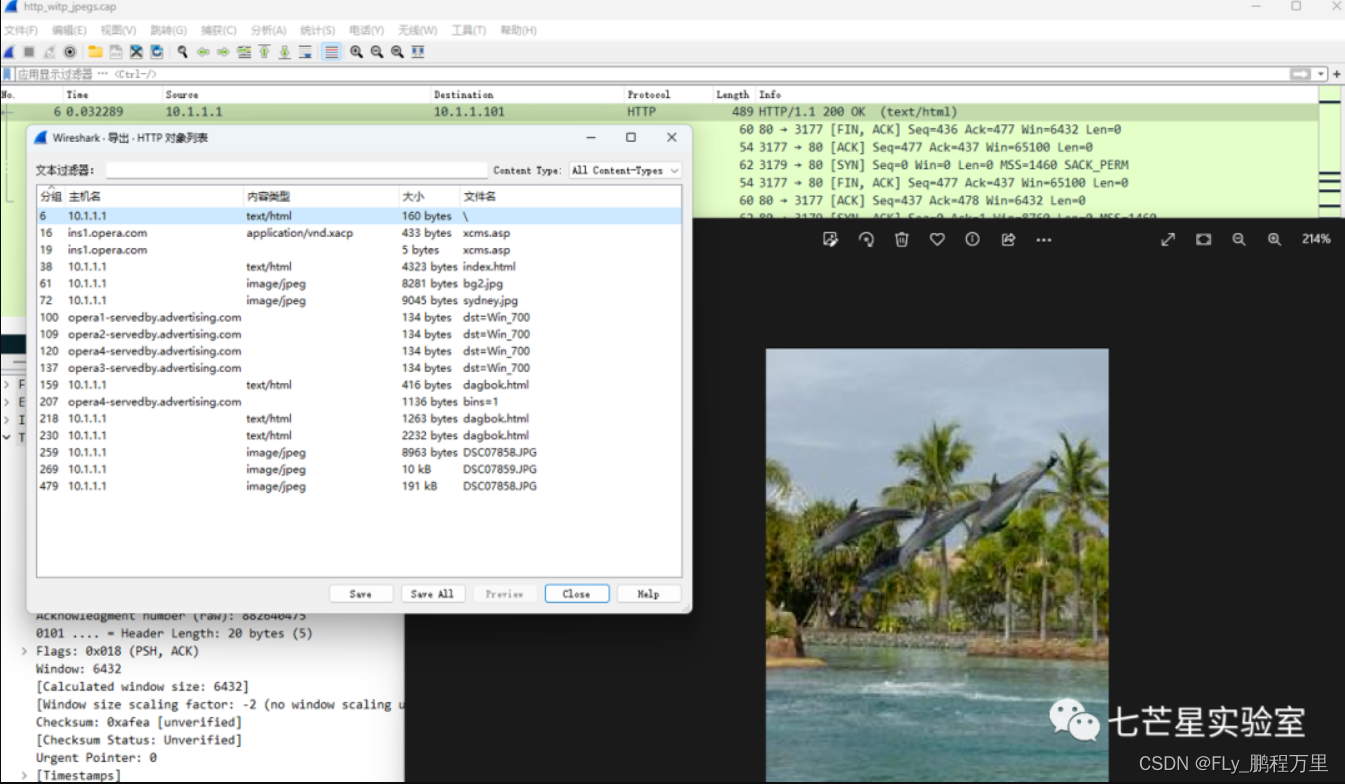Focus the display filter input field
This screenshot has width=1345, height=784.
[x=650, y=74]
